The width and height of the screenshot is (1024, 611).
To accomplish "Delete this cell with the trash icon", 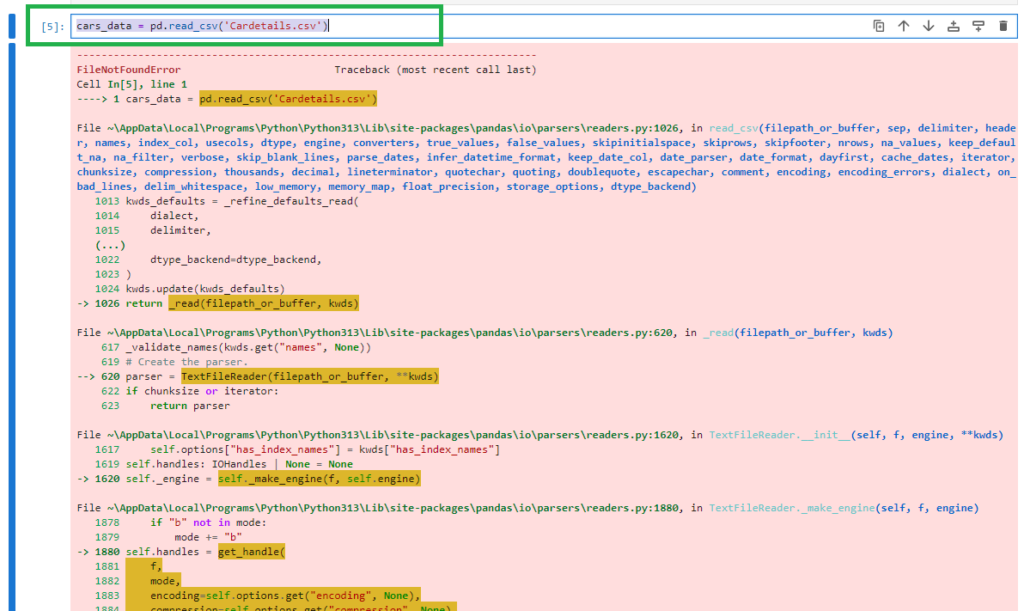I will pyautogui.click(x=1003, y=26).
